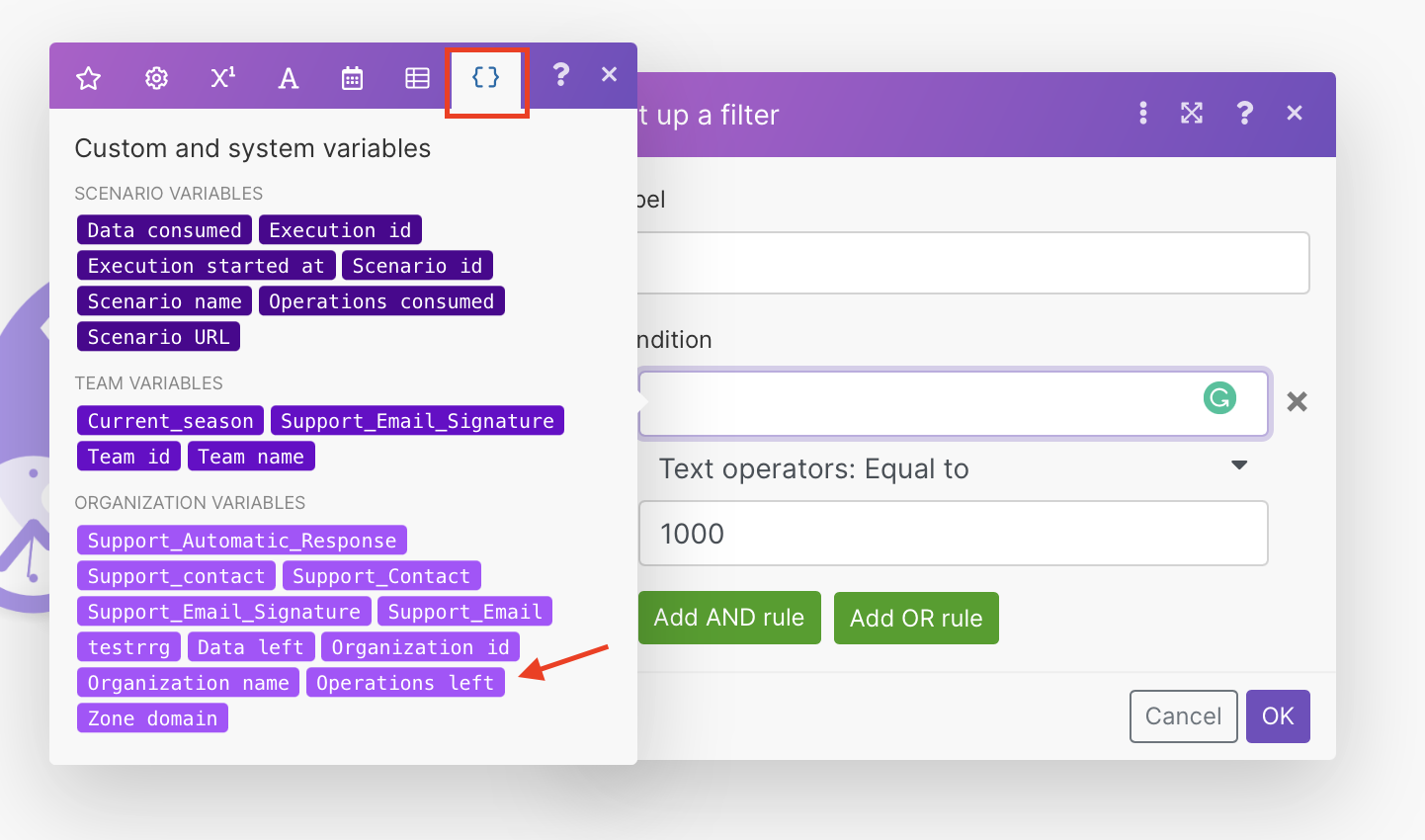This screenshot has width=1425, height=840.
Task: Open array functions table tab
Action: pyautogui.click(x=417, y=78)
